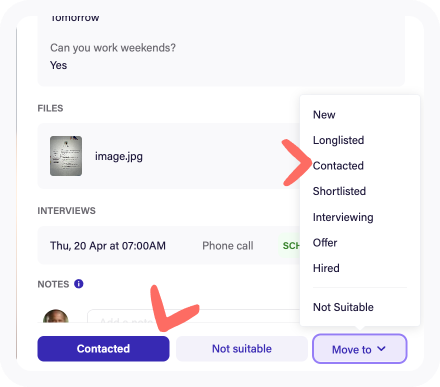Move candidate to Shortlisted stage

coord(339,191)
